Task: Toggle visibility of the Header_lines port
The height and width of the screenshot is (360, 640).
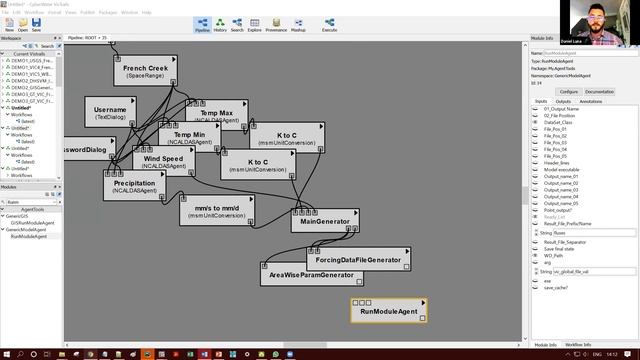Action: [x=535, y=163]
